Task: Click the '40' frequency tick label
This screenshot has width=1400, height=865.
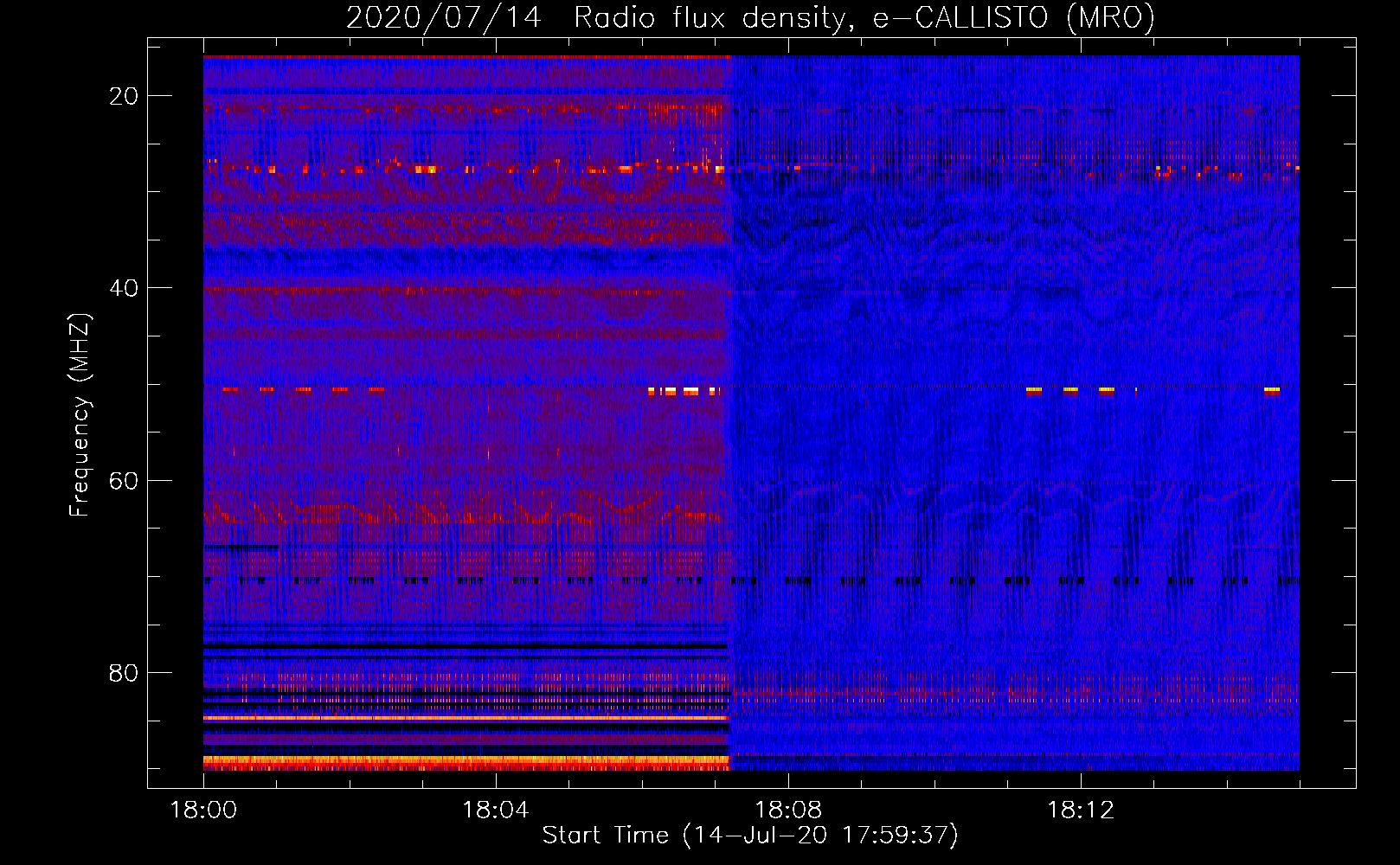Action: (x=124, y=288)
